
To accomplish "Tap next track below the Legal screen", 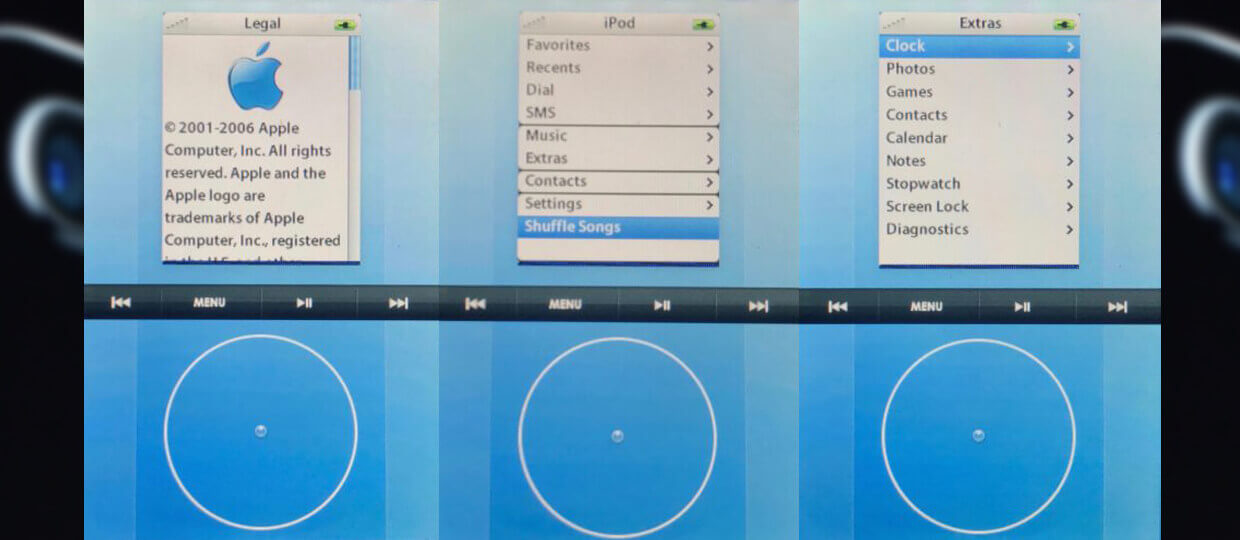I will (x=398, y=304).
